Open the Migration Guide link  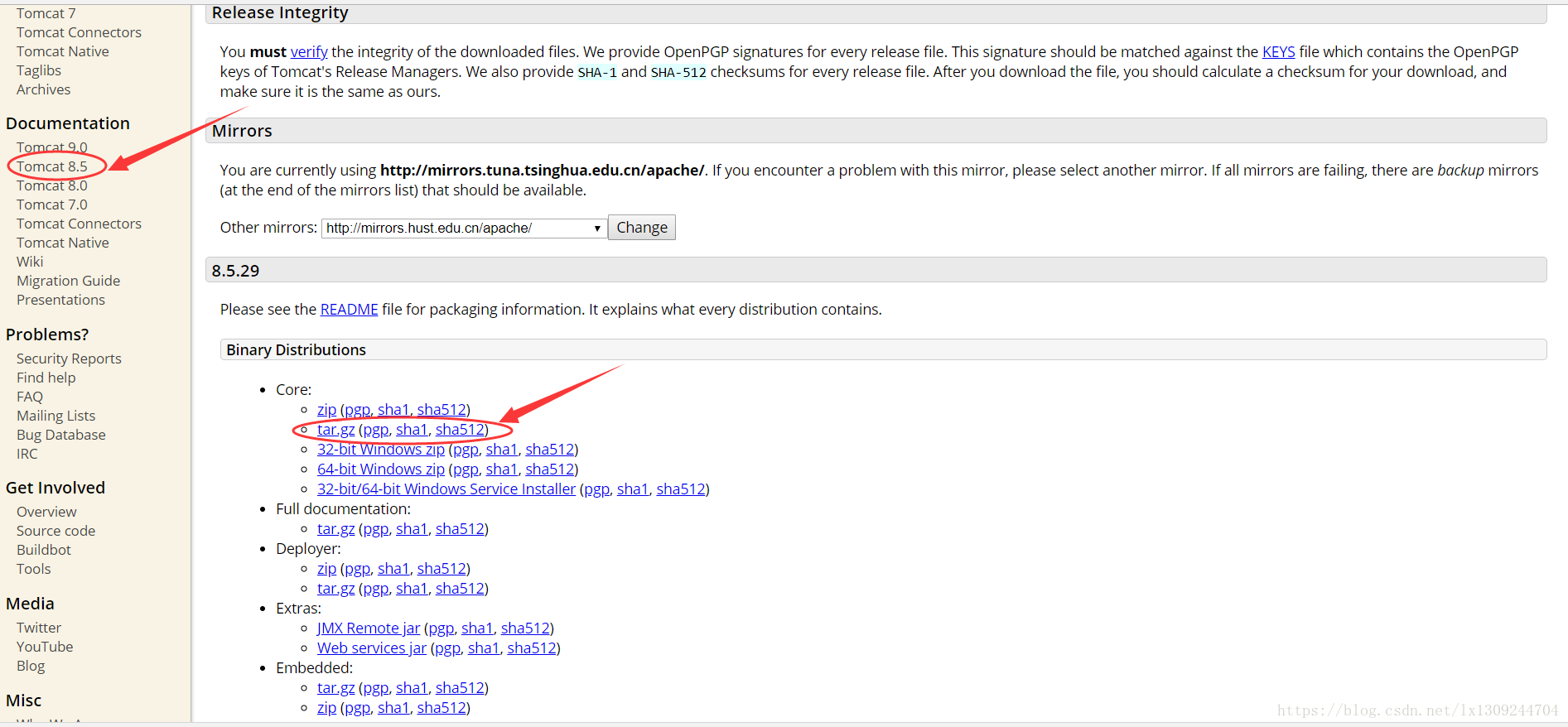[68, 281]
